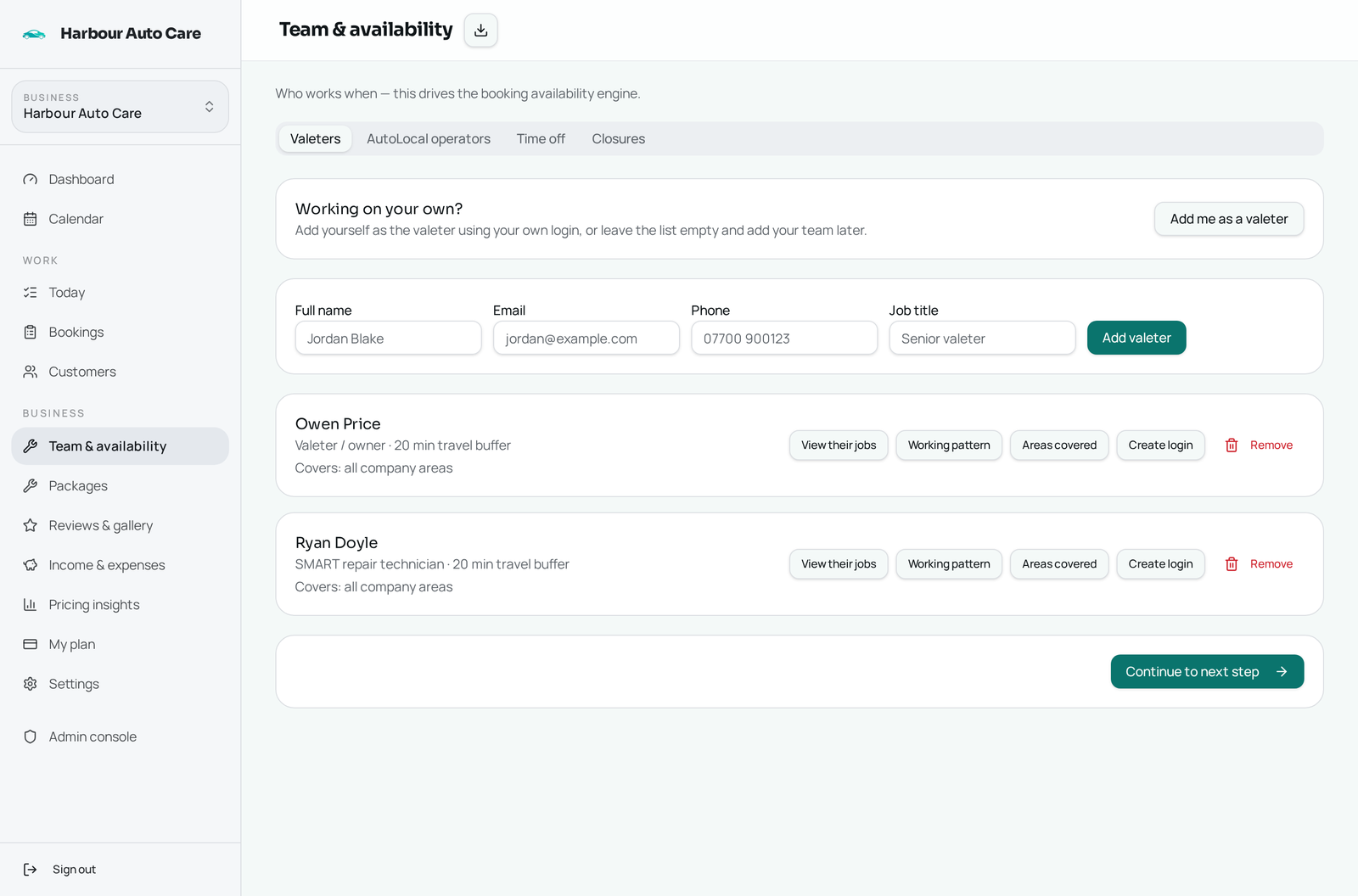1358x896 pixels.
Task: Click the 'Working on your own?' heading
Action: click(x=379, y=209)
